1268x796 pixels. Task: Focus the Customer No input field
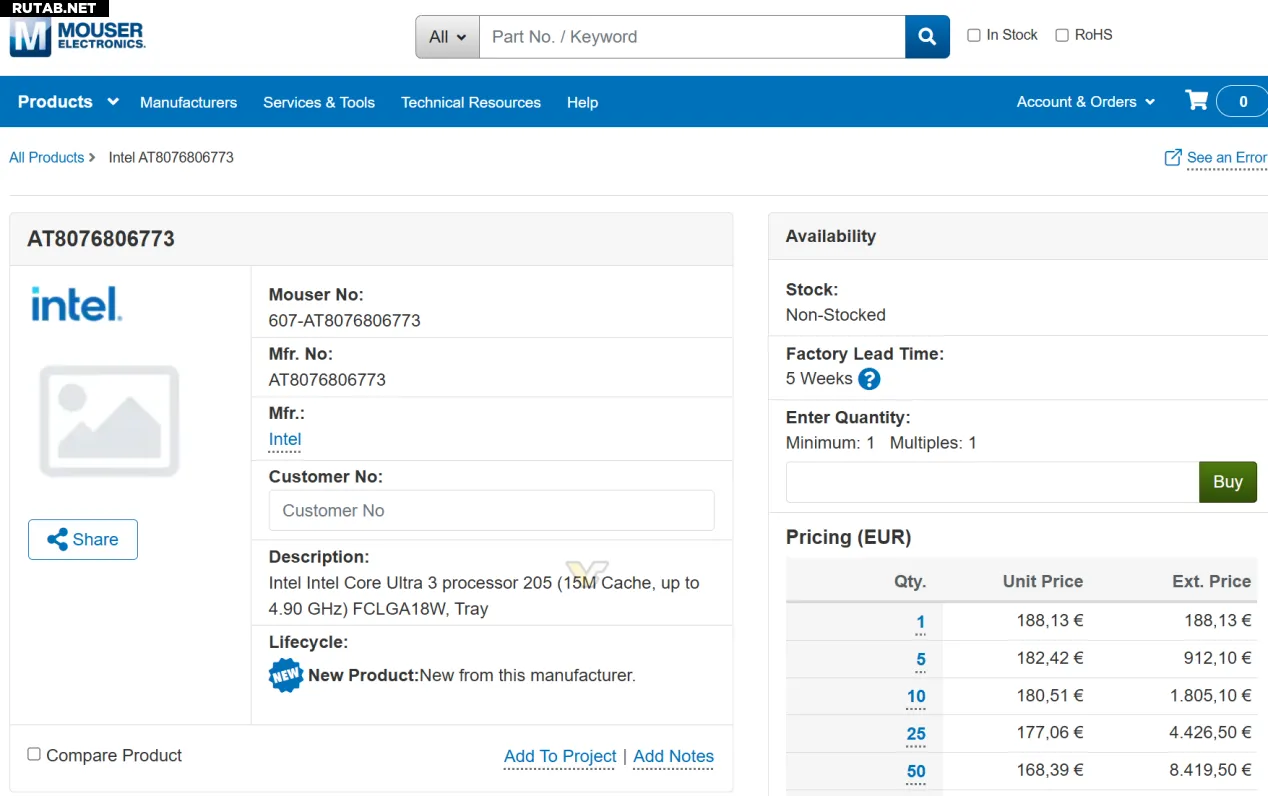point(491,510)
